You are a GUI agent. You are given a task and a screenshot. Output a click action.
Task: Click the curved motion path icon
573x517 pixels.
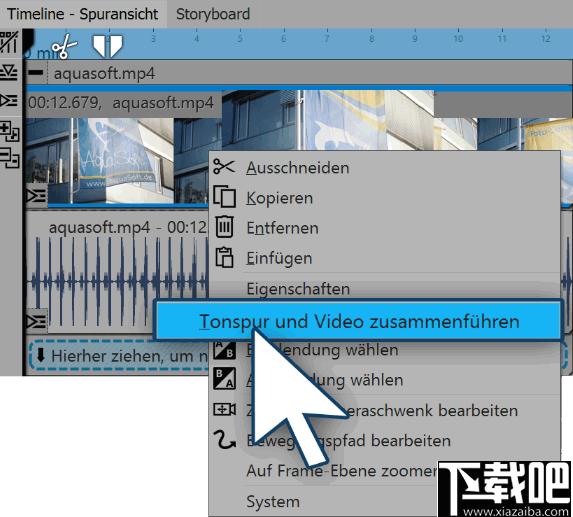click(x=224, y=440)
